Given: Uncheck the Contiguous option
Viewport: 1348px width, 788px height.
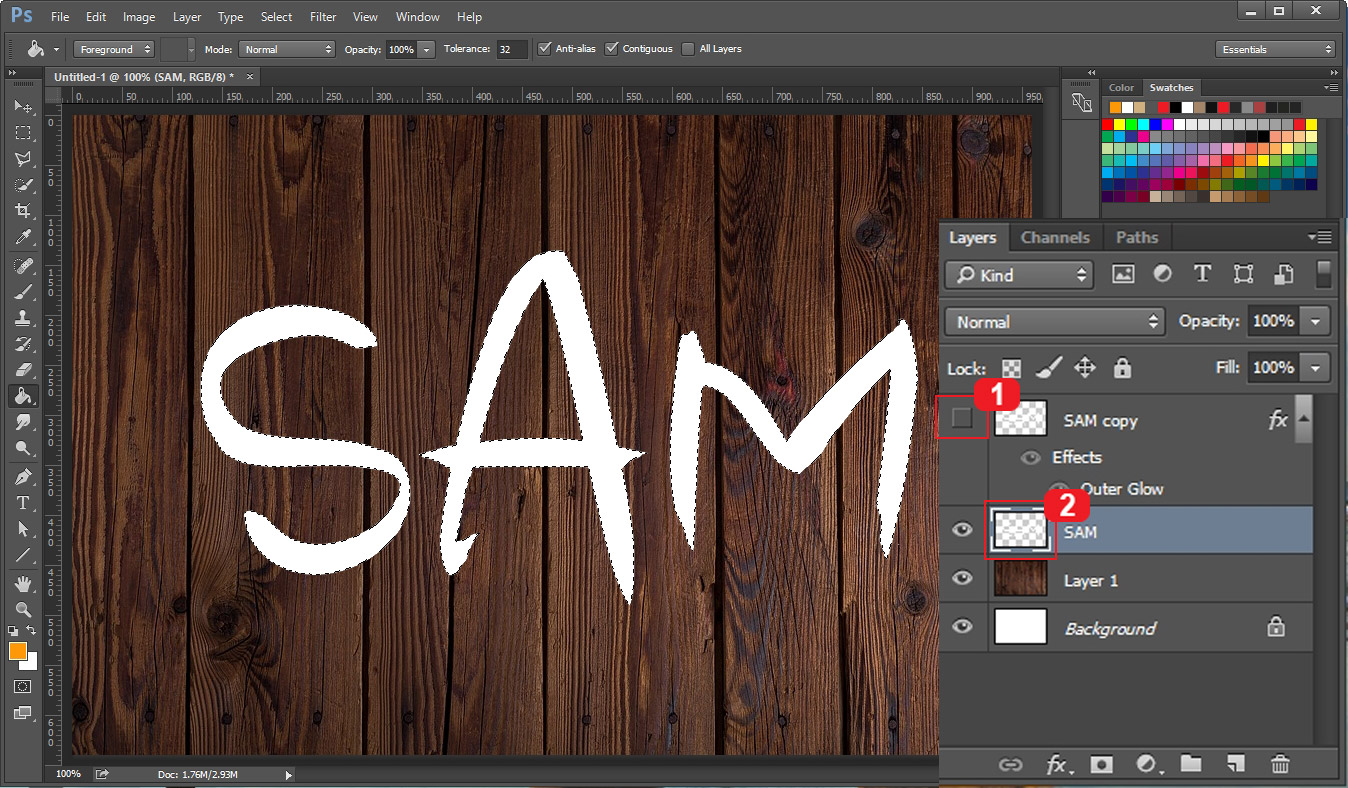Looking at the screenshot, I should [x=612, y=48].
